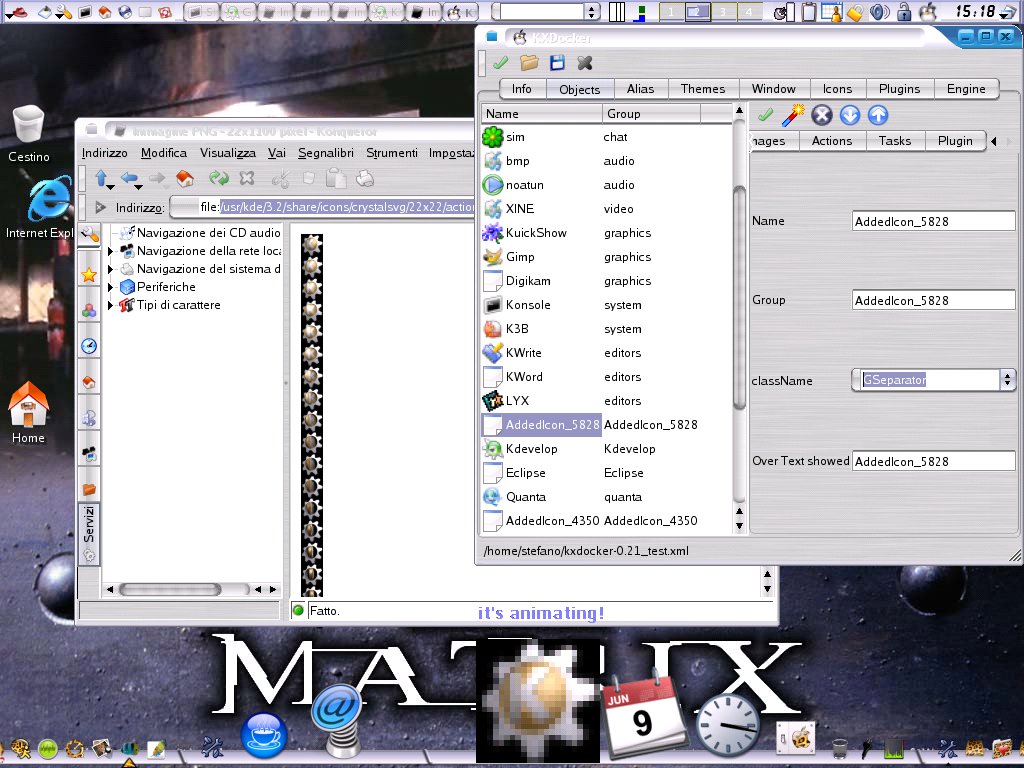Select the Tasks sub-tab
The height and width of the screenshot is (768, 1024).
(895, 141)
